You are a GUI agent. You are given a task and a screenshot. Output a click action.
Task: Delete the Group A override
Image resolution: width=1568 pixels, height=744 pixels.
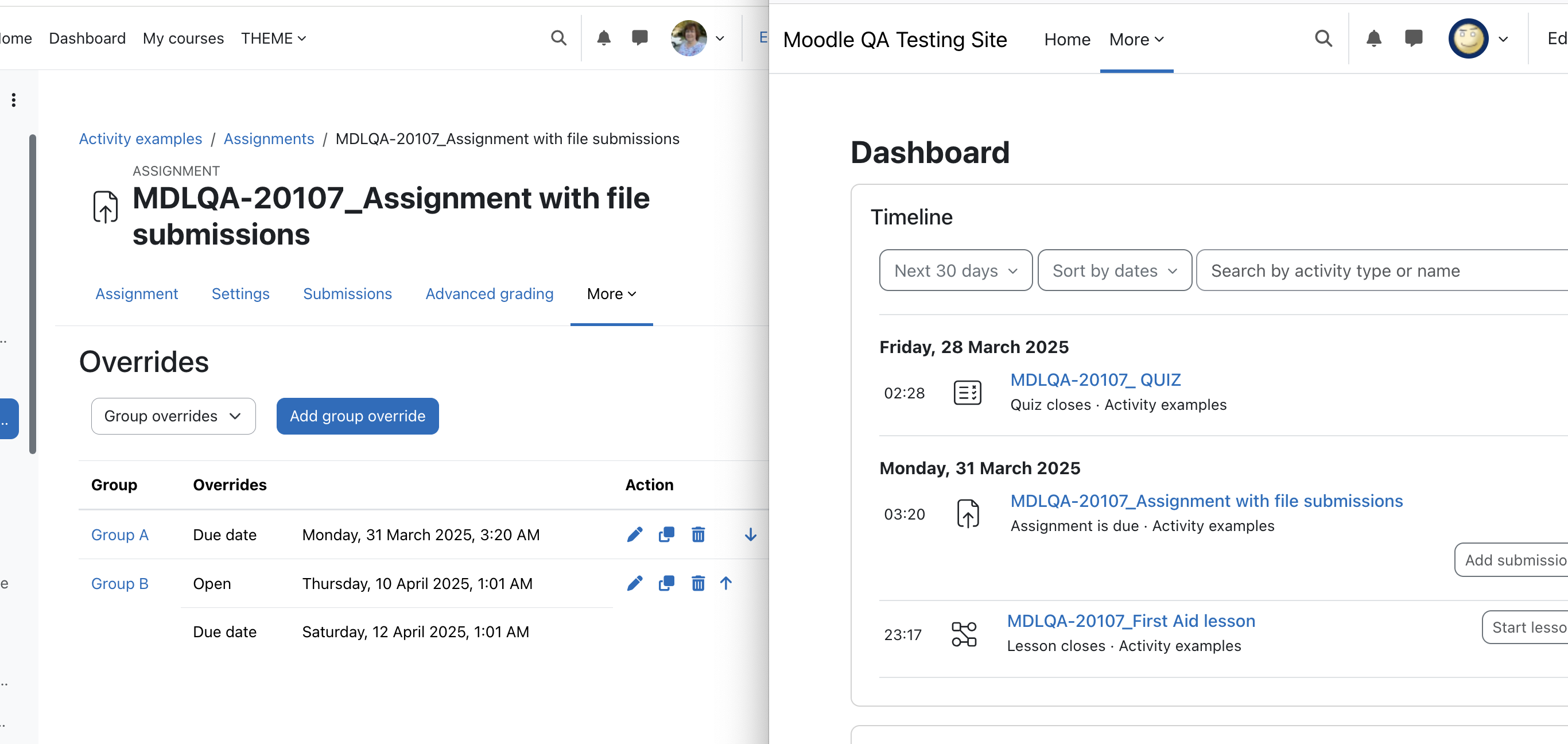[697, 534]
